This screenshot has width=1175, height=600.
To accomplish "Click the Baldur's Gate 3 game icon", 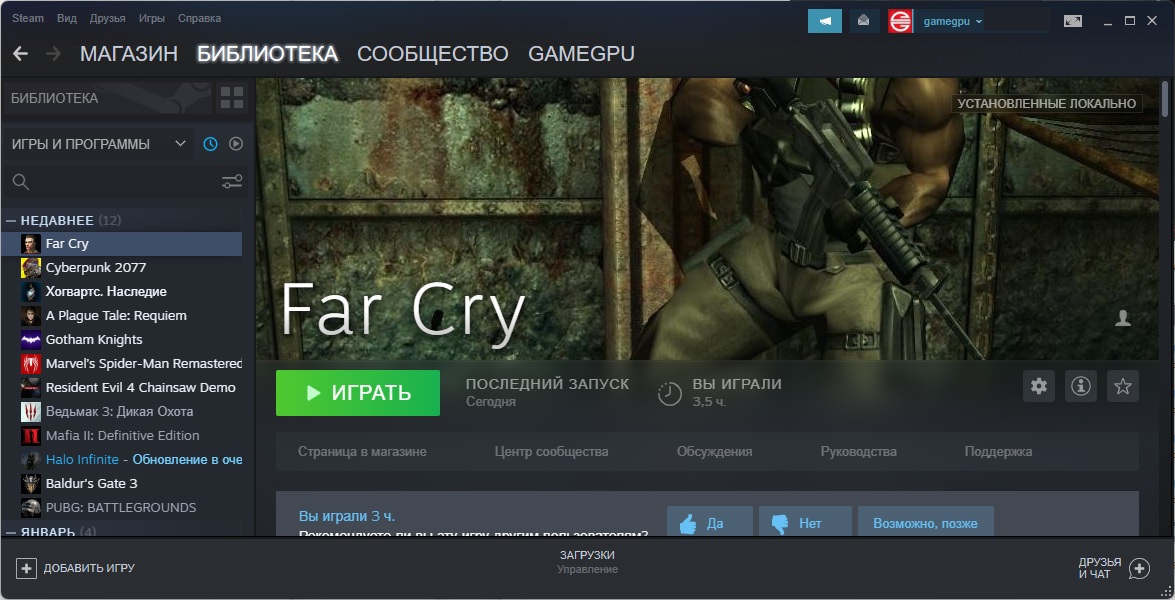I will click(x=31, y=483).
